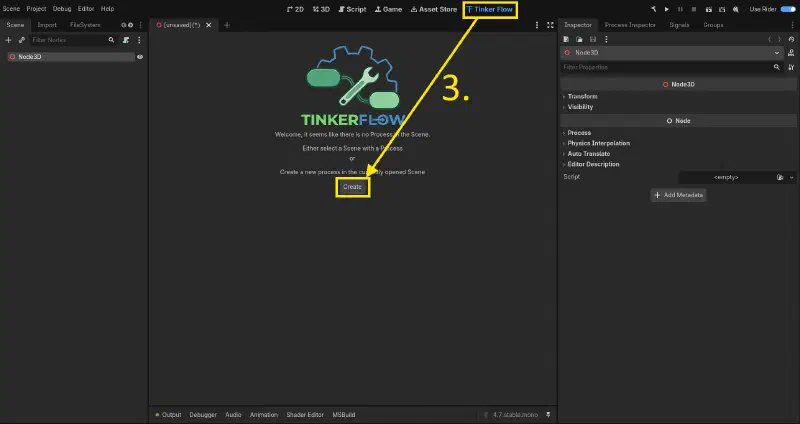Click the Script quick load icon
Image resolution: width=800 pixels, height=424 pixels.
click(x=780, y=177)
